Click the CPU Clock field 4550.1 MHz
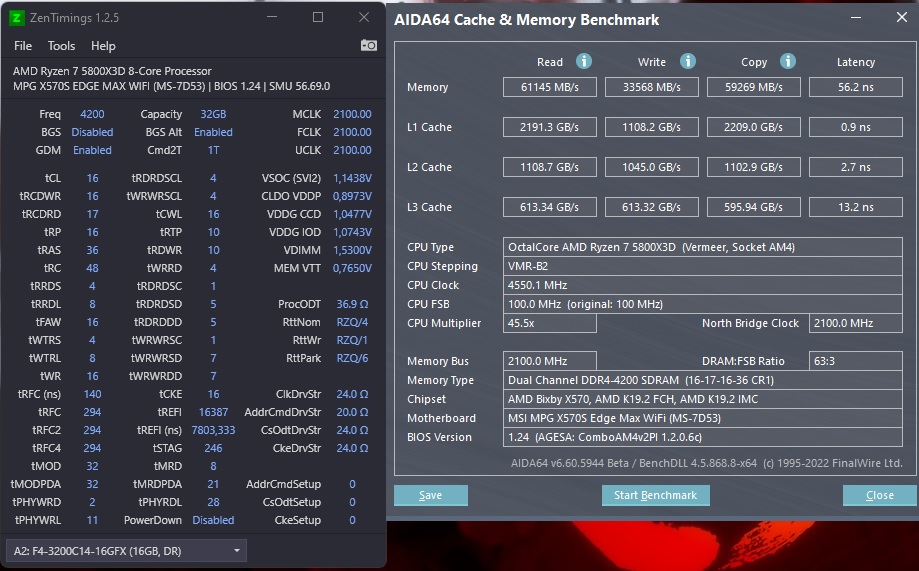The width and height of the screenshot is (919, 571). click(703, 286)
